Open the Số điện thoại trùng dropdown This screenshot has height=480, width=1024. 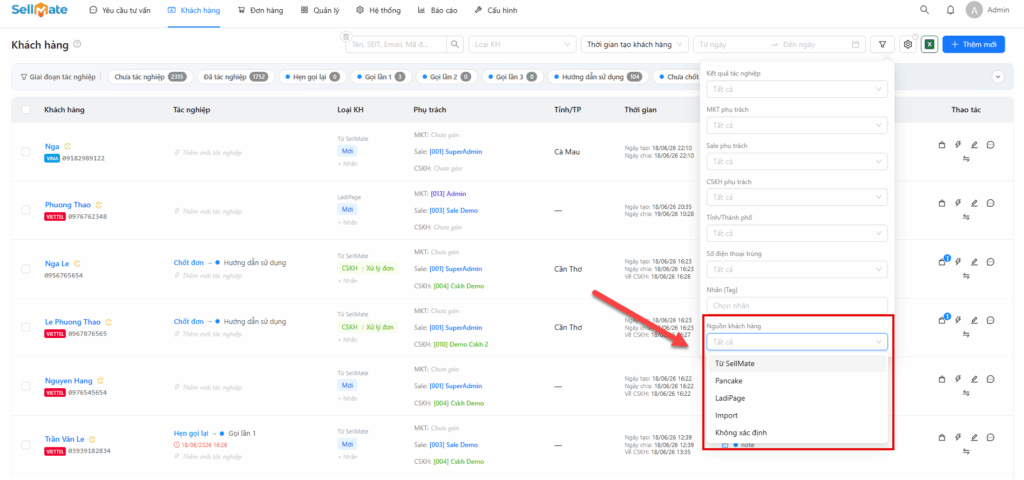(x=797, y=269)
